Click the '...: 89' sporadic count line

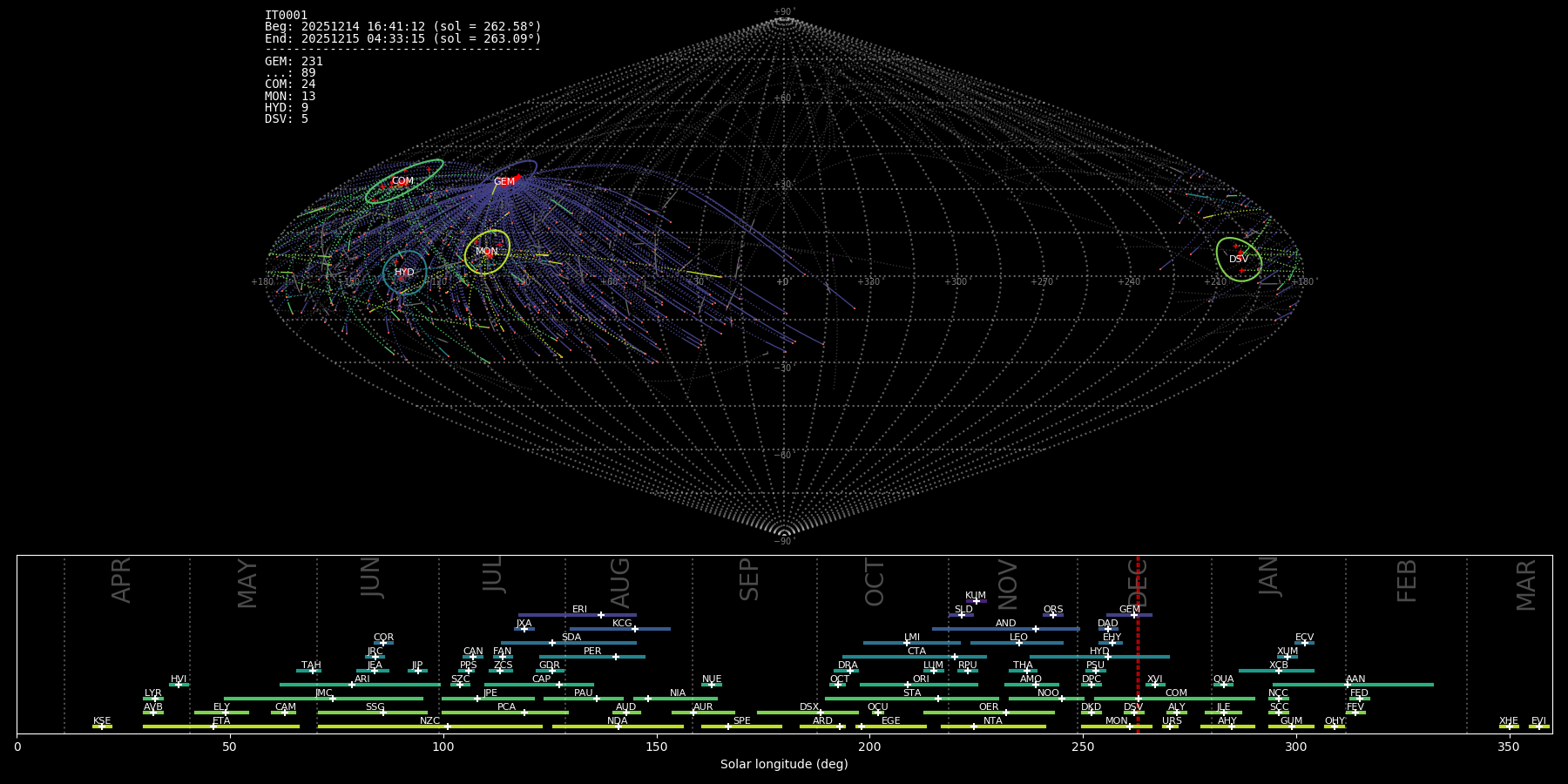pos(290,73)
